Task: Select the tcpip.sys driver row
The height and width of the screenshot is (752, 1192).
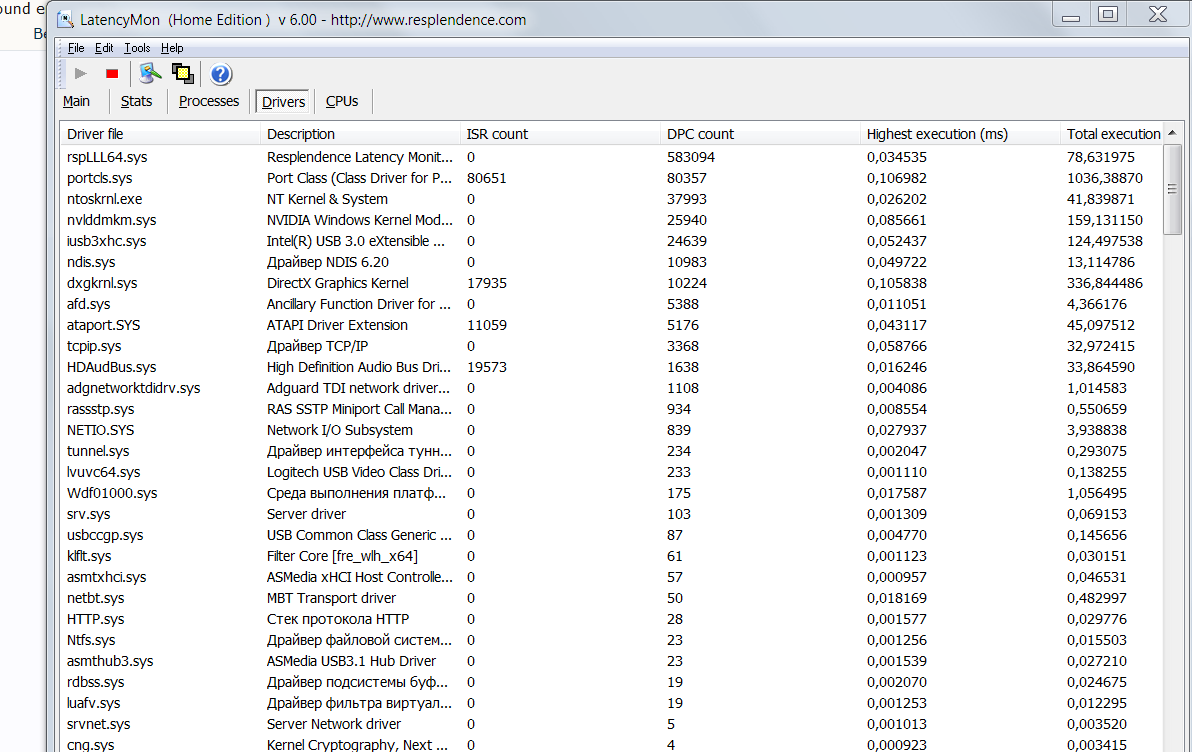Action: [x=612, y=346]
